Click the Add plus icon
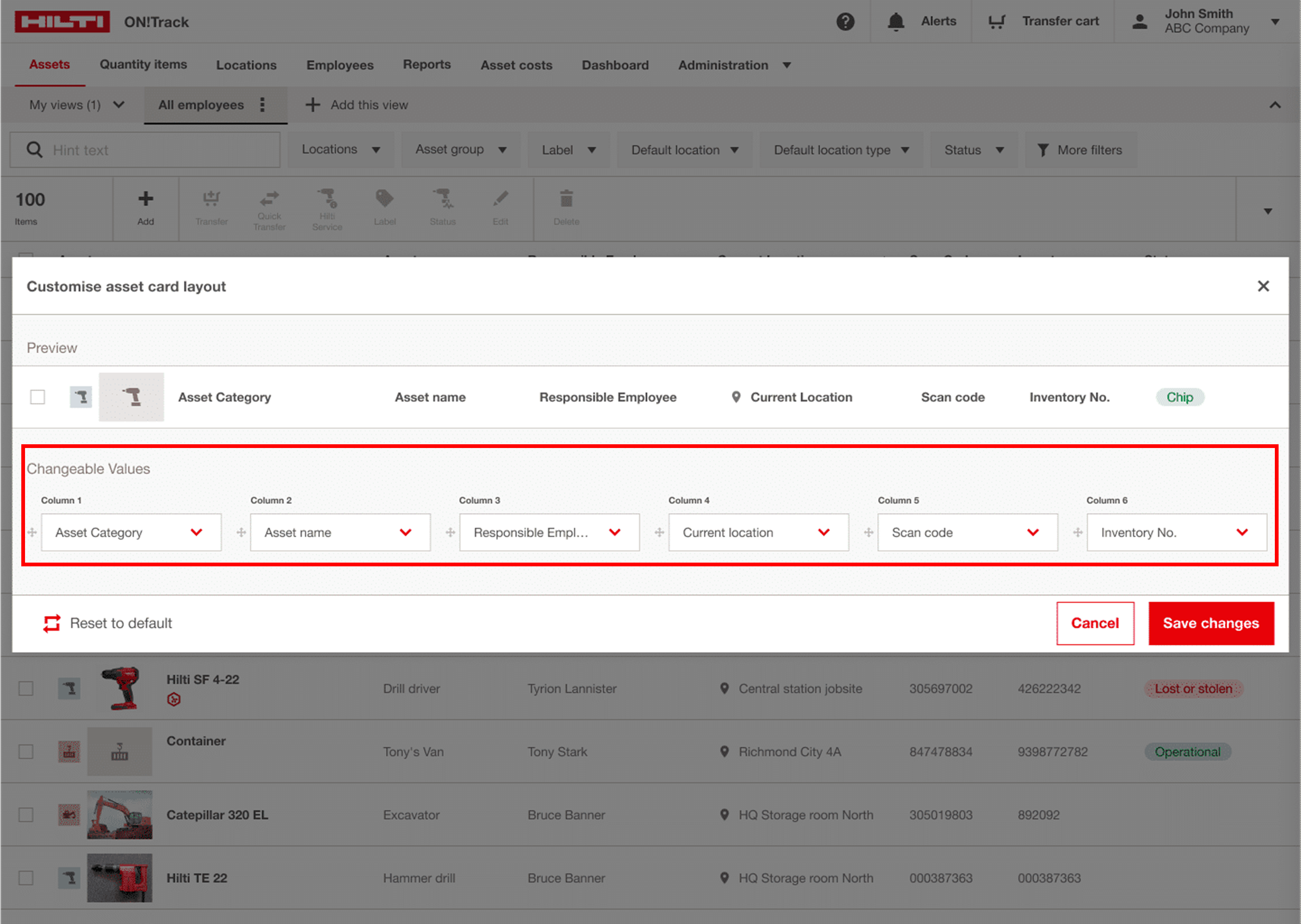This screenshot has width=1301, height=924. coord(146,199)
